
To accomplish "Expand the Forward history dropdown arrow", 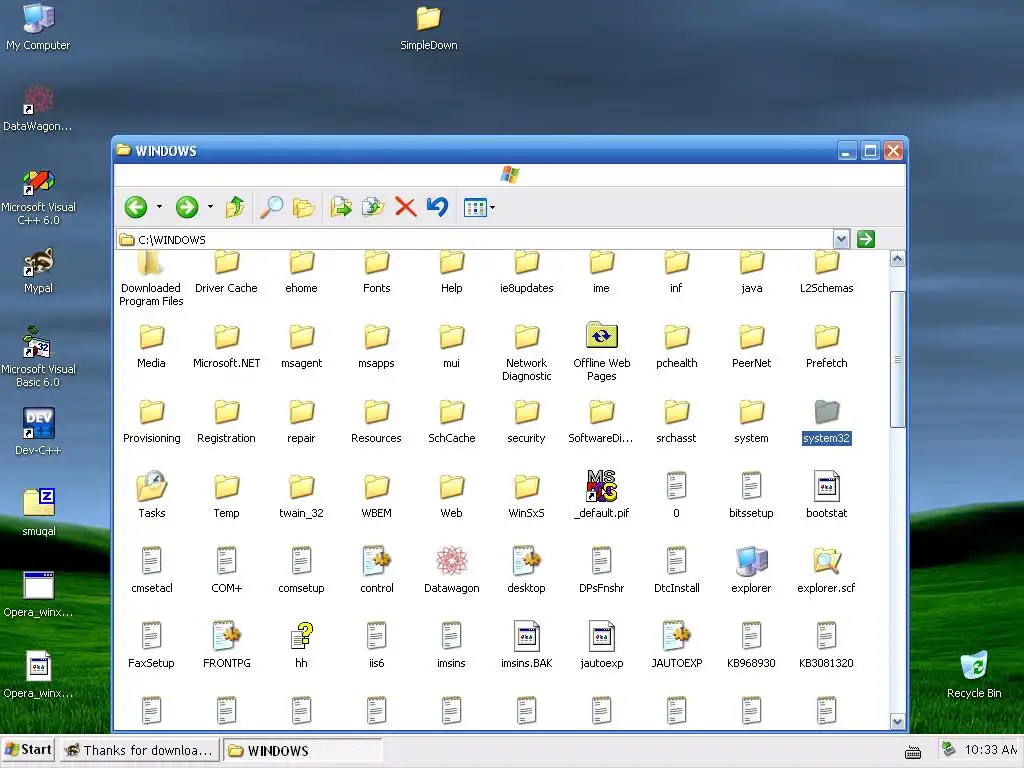I will point(210,208).
